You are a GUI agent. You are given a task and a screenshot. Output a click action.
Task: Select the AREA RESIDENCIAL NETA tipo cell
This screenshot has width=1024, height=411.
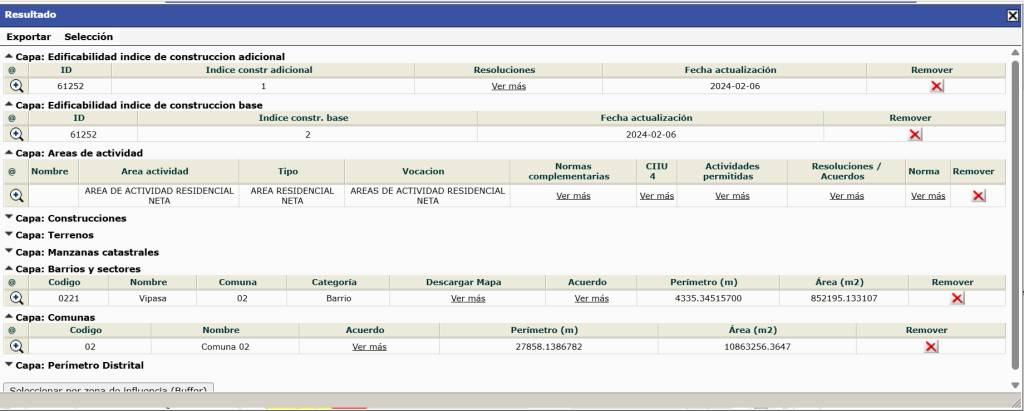[291, 195]
